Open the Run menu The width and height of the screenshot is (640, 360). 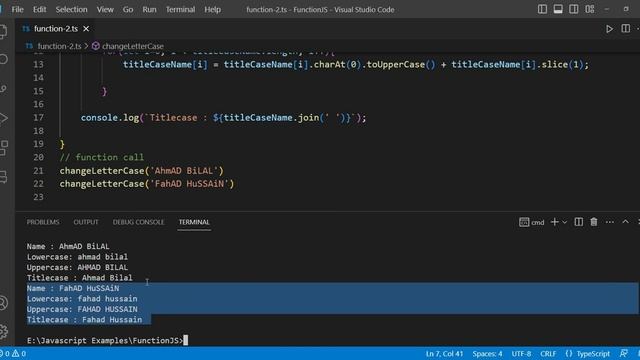point(149,9)
